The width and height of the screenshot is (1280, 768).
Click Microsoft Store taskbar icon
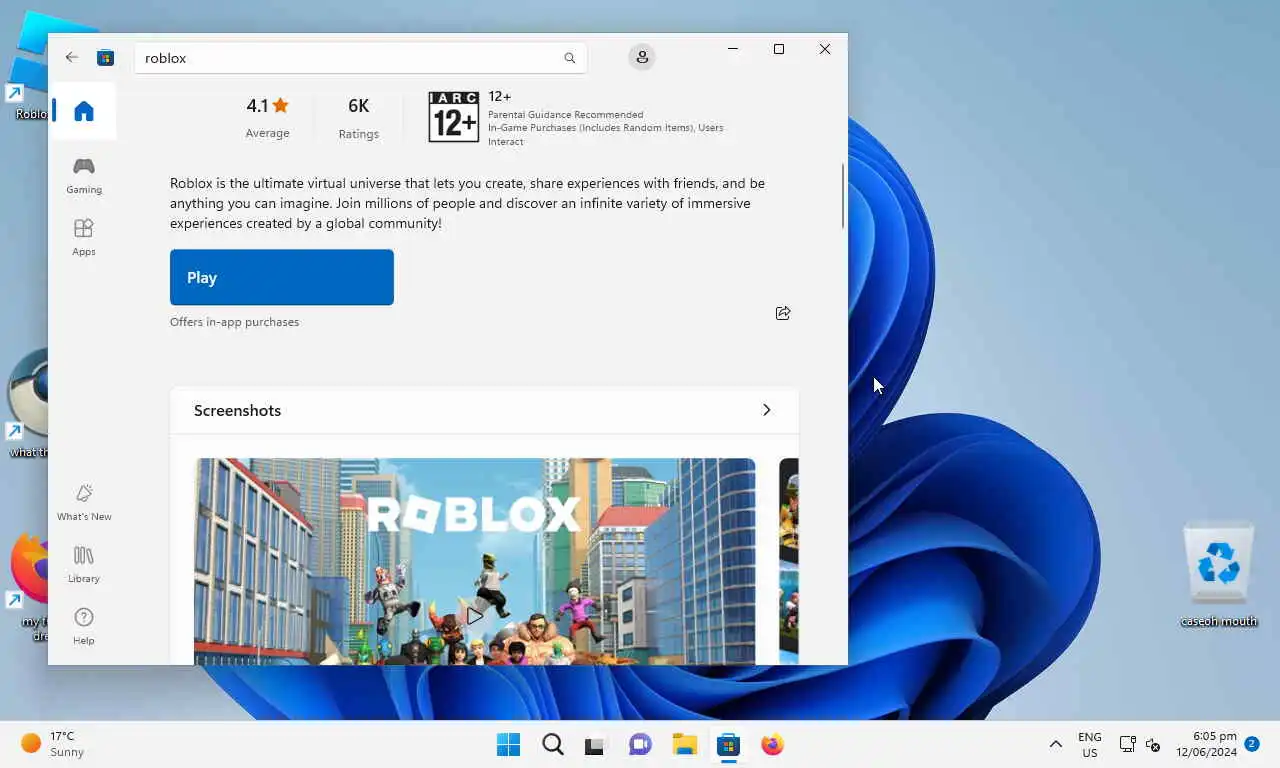click(728, 744)
